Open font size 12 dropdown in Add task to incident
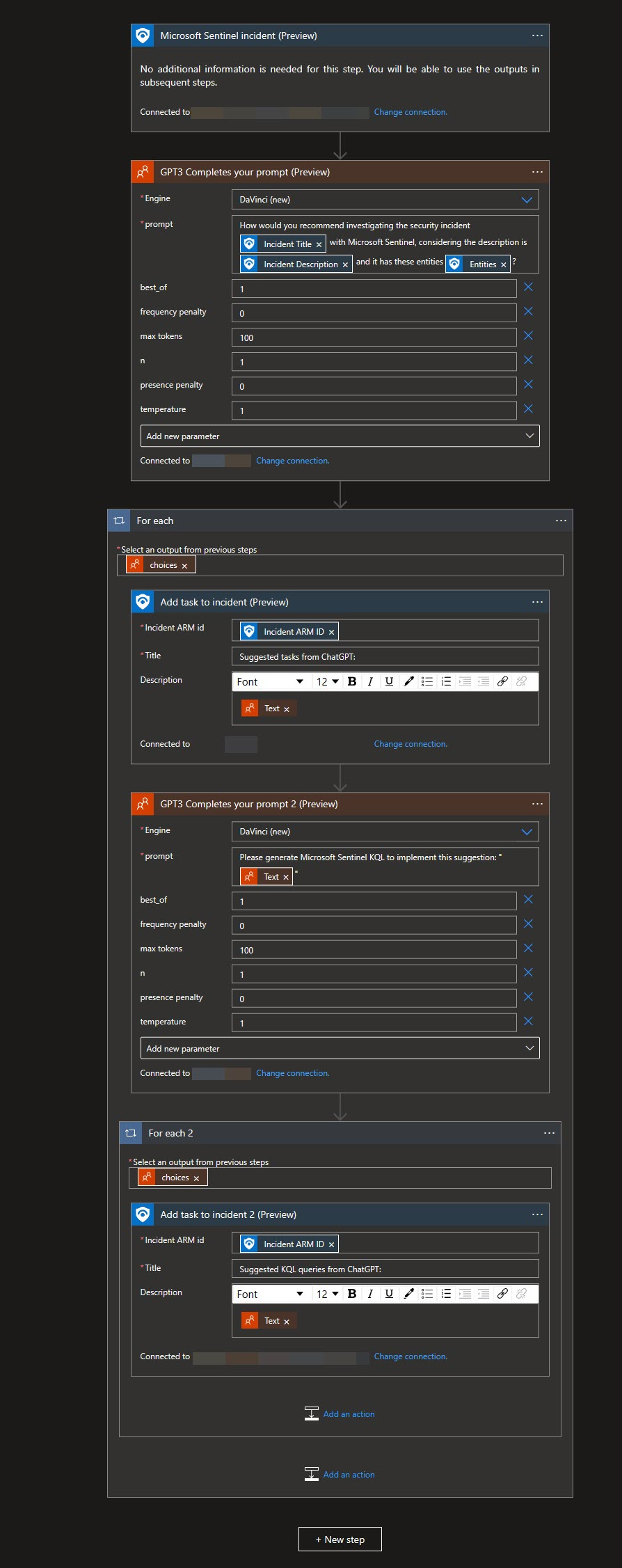Viewport: 622px width, 1568px height. pyautogui.click(x=328, y=682)
